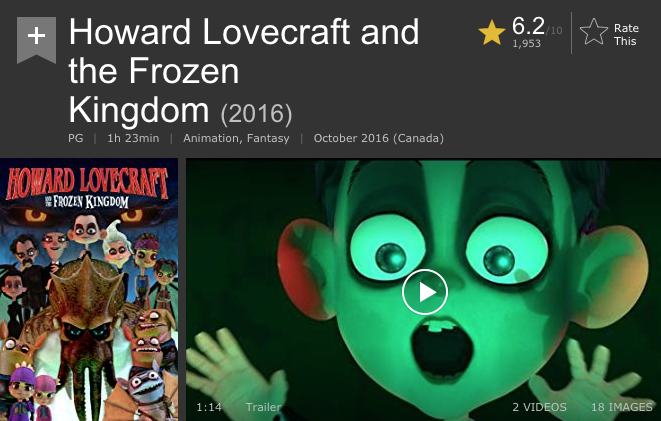Image resolution: width=661 pixels, height=421 pixels.
Task: Click the empty Rate This star icon
Action: 594,32
